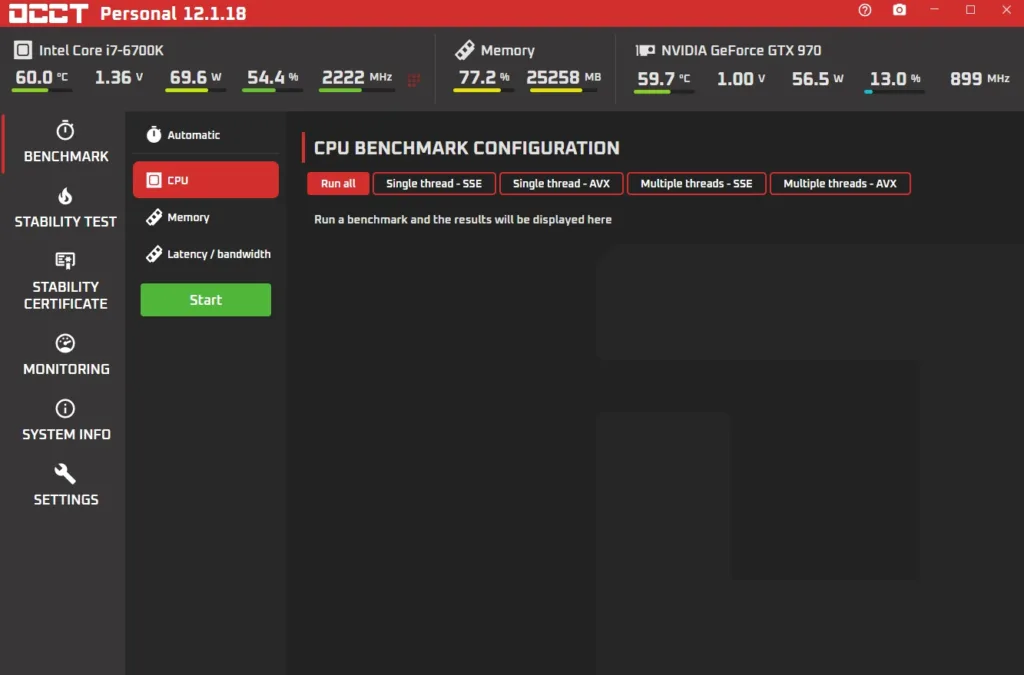The image size is (1024, 675).
Task: Click the STABILITY TEST label
Action: (x=65, y=222)
